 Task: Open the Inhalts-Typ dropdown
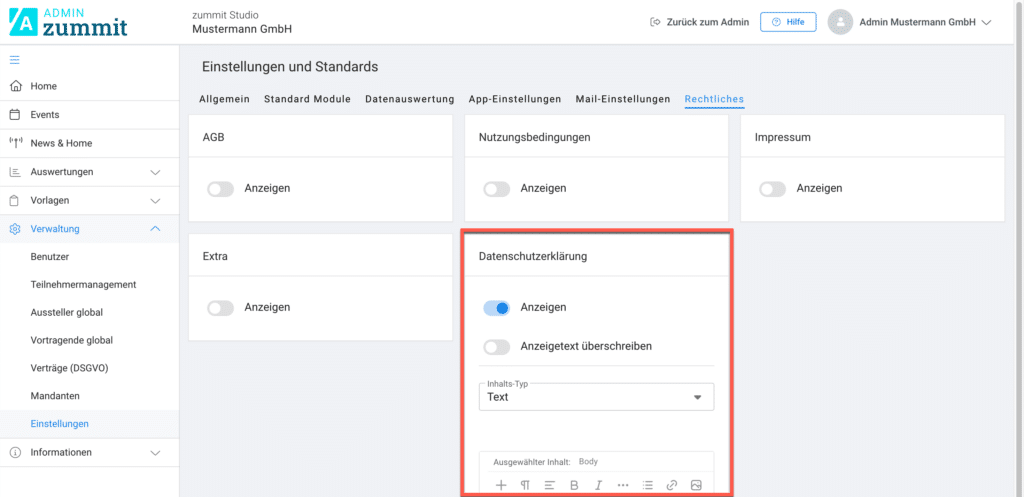pos(596,397)
